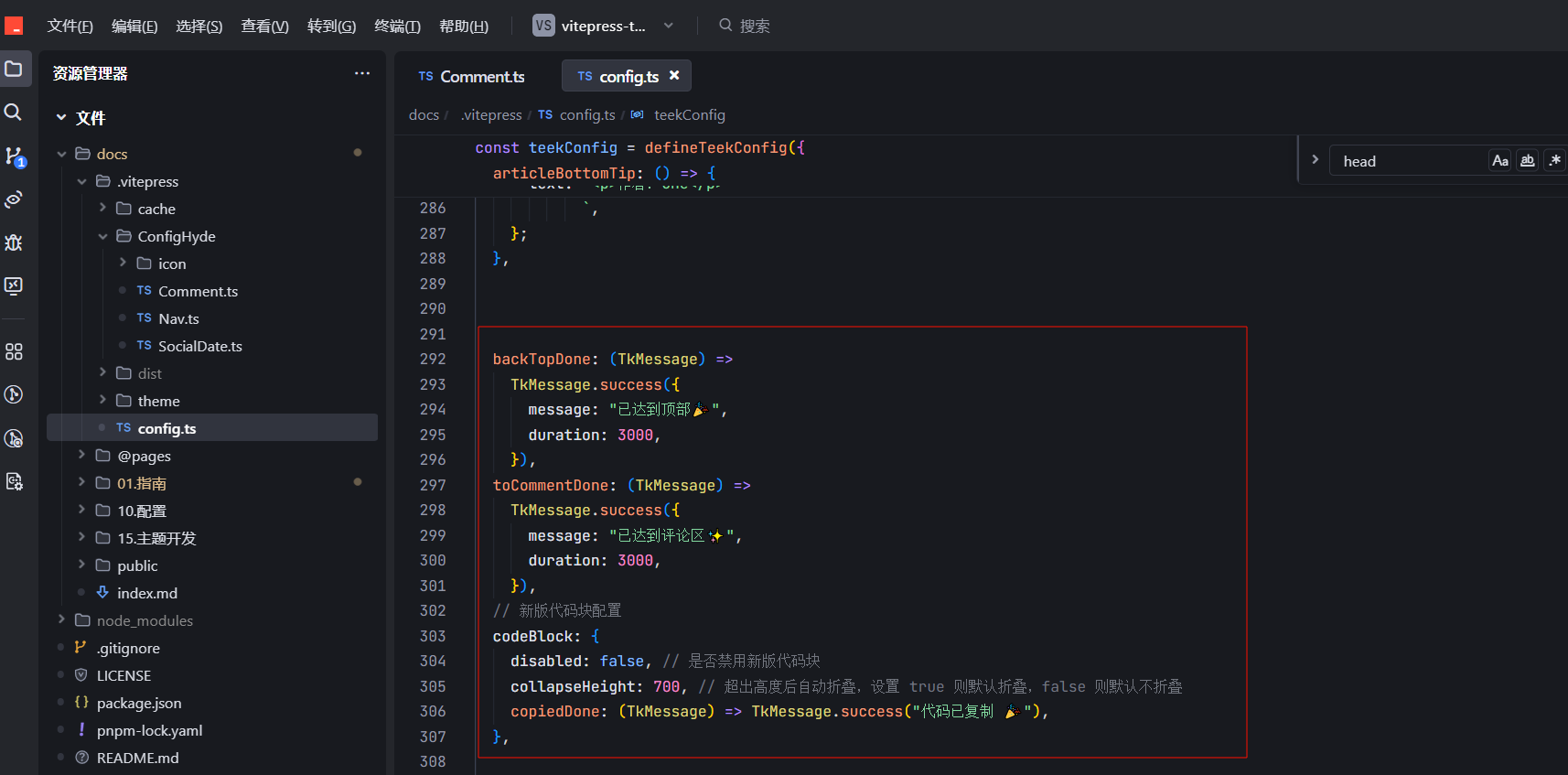Expand the replace toggle arrow in find widget
Screen dimensions: 1568x775
click(1315, 160)
